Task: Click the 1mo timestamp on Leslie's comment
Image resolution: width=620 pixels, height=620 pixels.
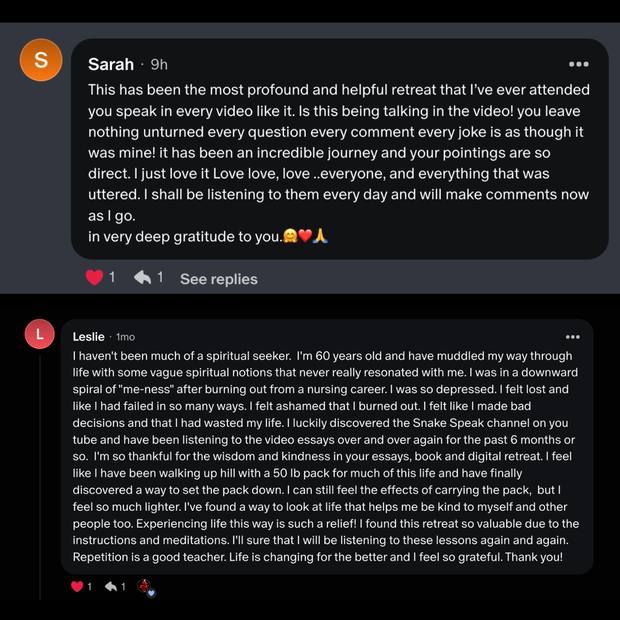Action: 125,337
